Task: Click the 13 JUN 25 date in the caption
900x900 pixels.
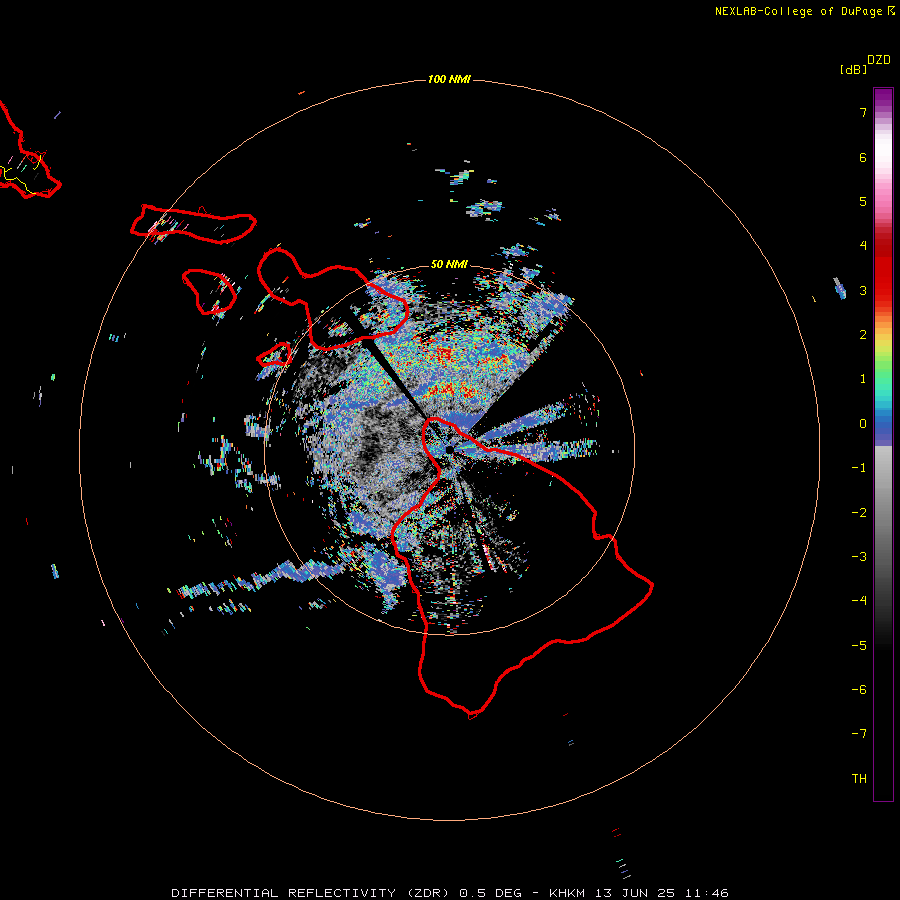Action: point(635,893)
